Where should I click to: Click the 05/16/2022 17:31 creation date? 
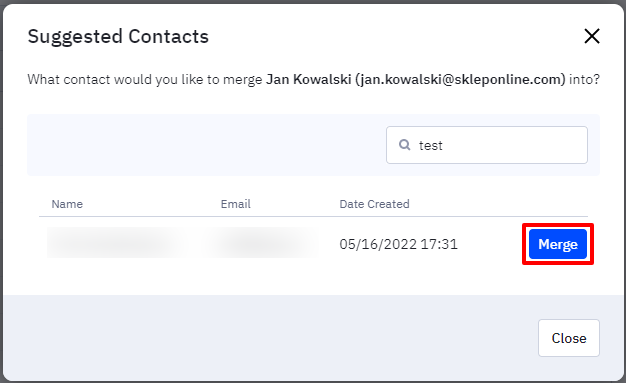coord(398,244)
